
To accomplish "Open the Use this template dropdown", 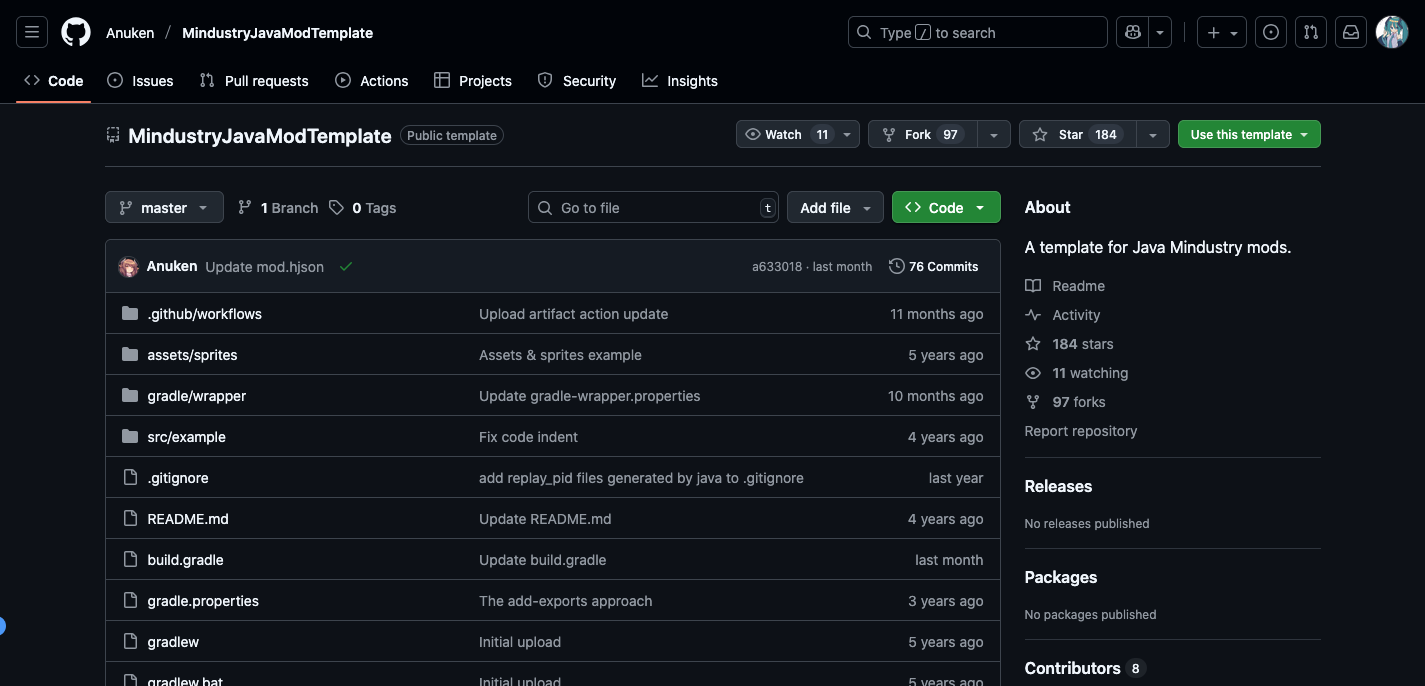I will click(1248, 134).
